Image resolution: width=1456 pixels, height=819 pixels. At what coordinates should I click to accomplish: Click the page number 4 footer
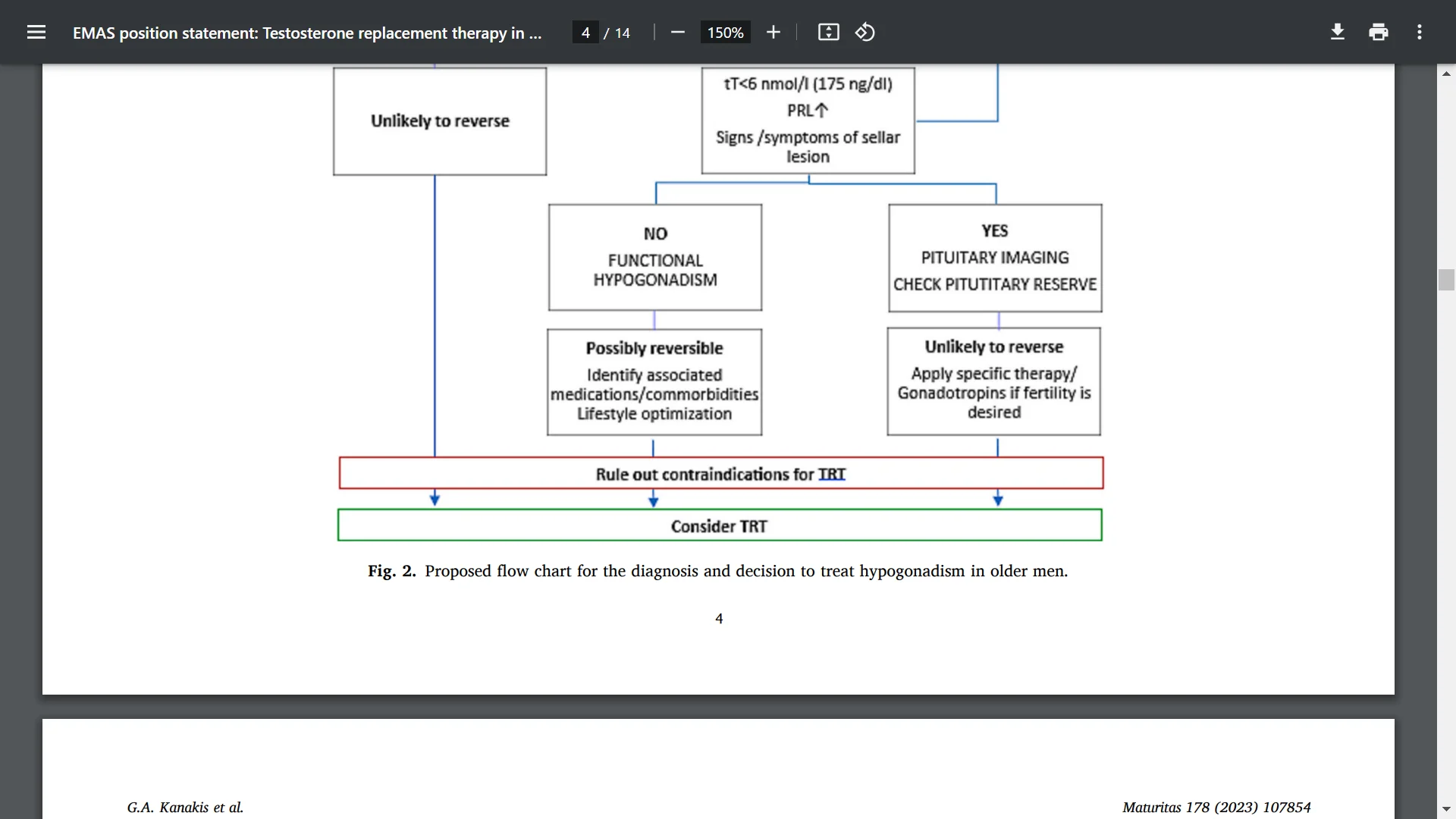[x=719, y=619]
